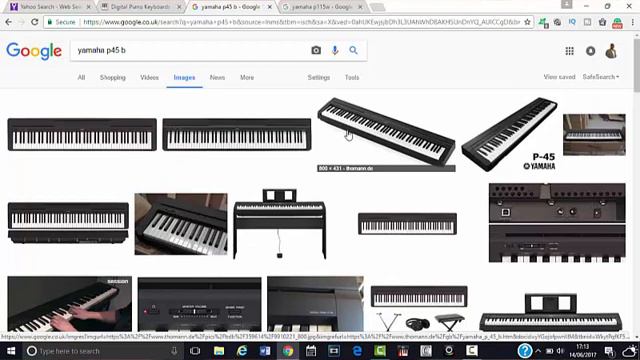Open Microsoft Word from taskbar

pyautogui.click(x=265, y=351)
